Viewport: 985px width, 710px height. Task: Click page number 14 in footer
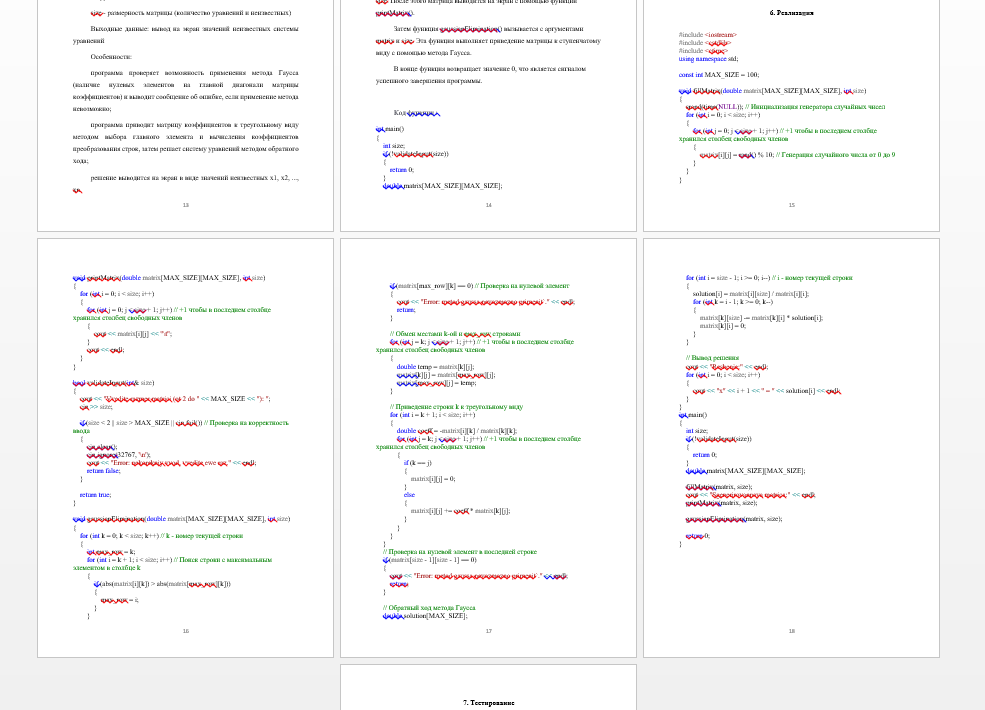(x=488, y=205)
